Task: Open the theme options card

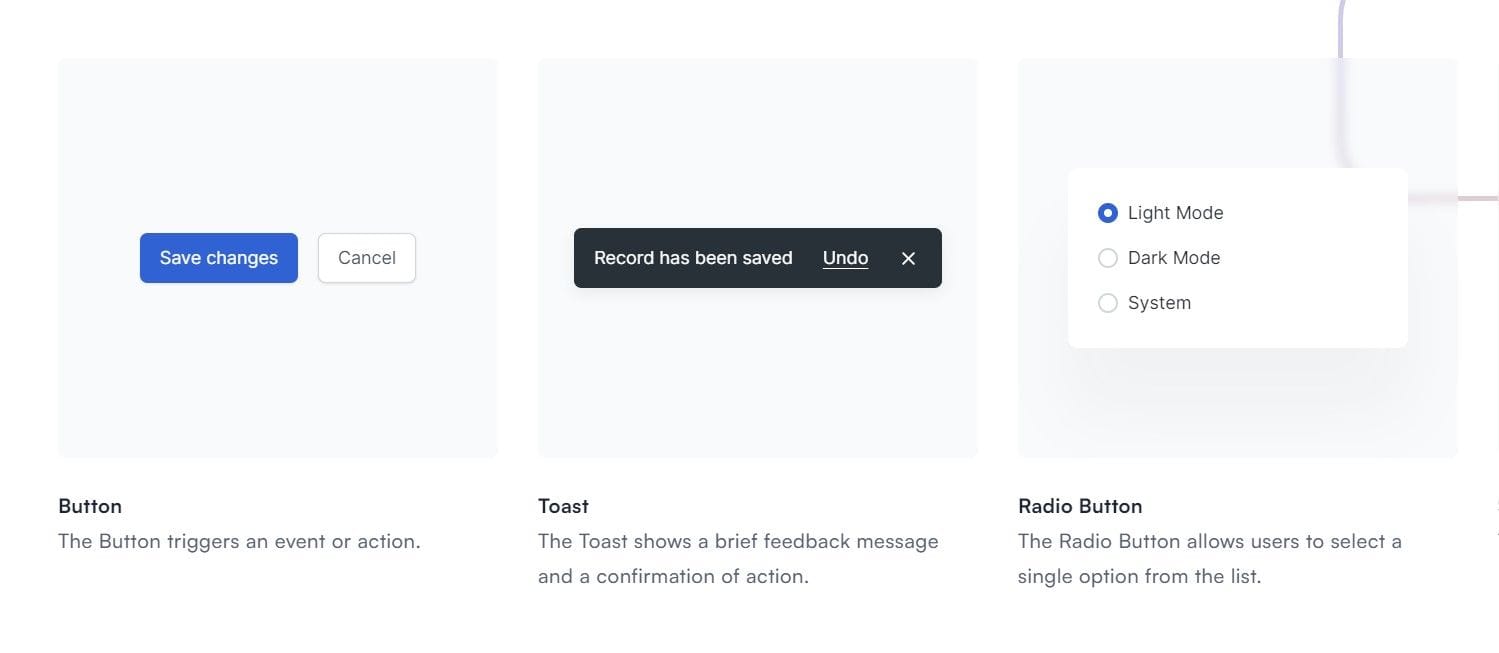Action: (x=1238, y=258)
